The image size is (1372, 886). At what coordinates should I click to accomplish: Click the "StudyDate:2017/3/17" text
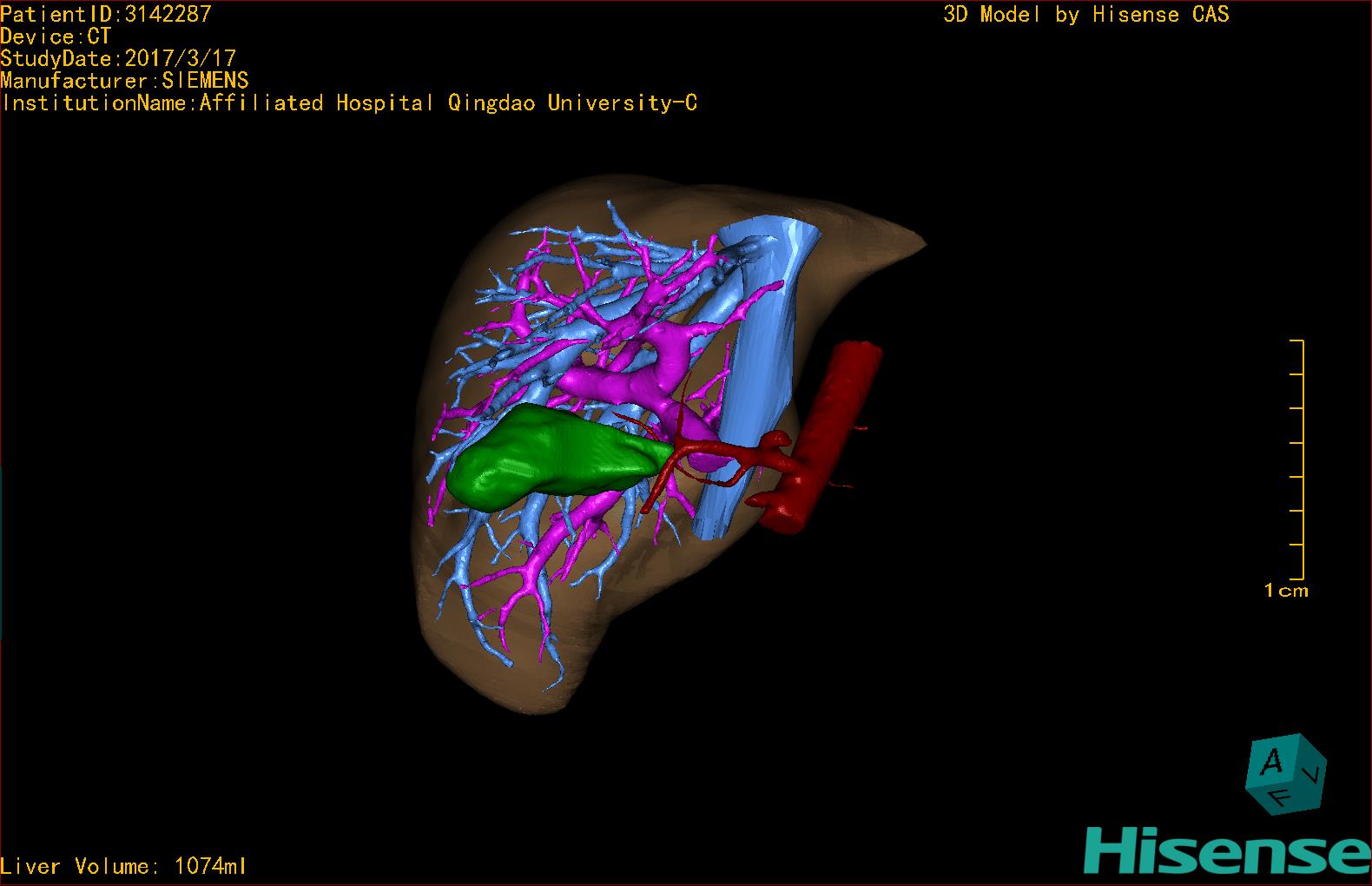[x=118, y=58]
